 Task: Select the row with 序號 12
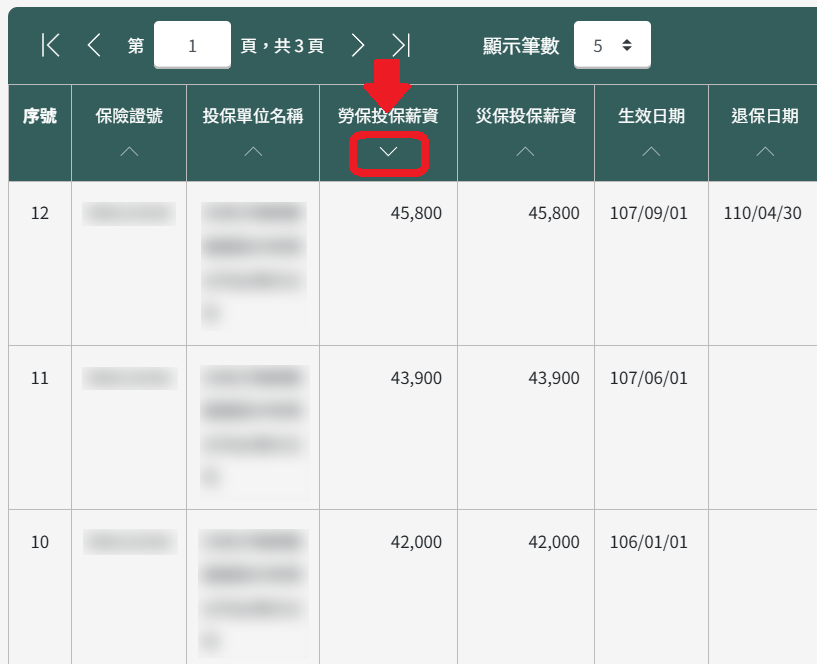[x=40, y=214]
